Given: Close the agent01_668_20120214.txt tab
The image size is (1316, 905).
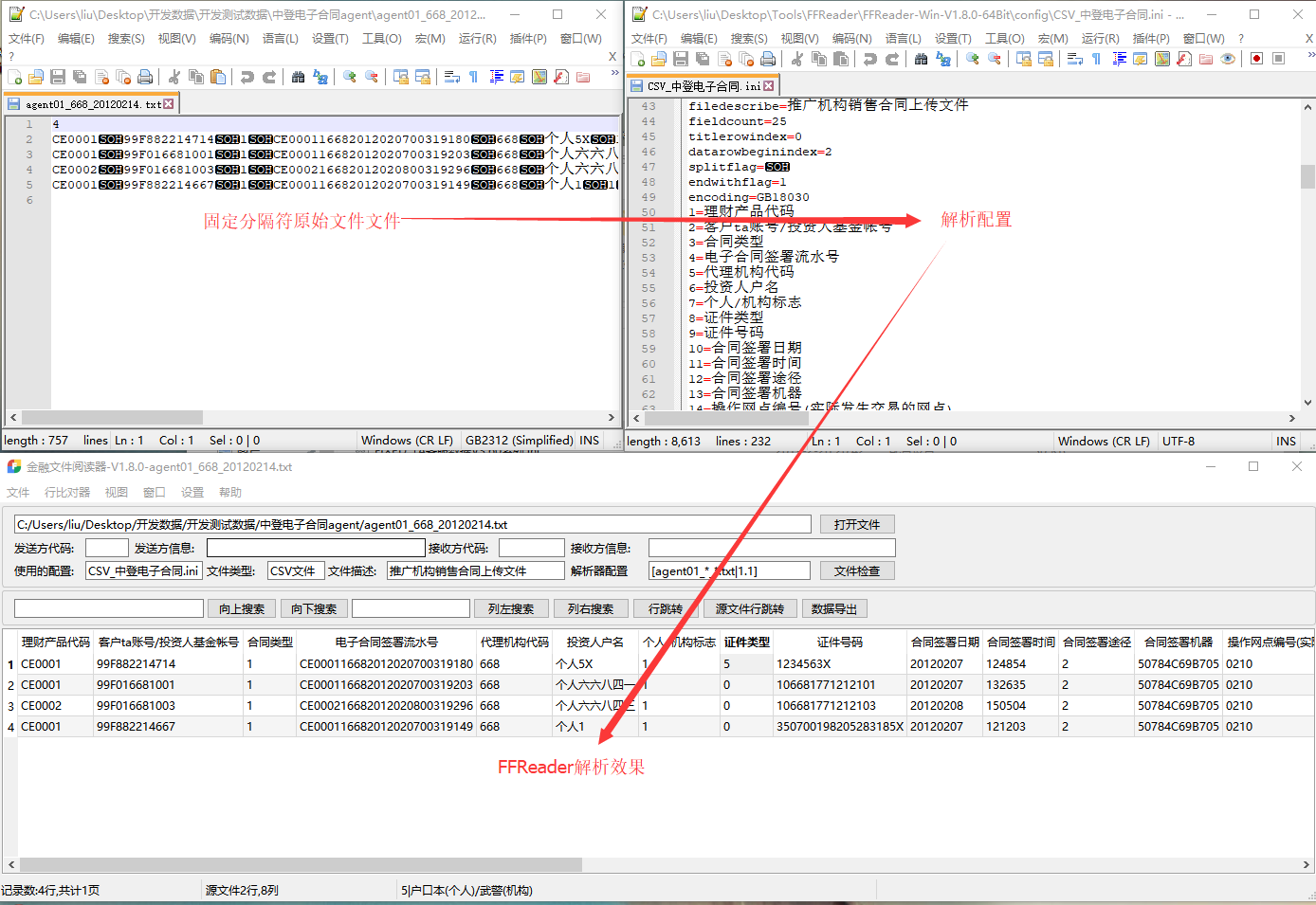Looking at the screenshot, I should pyautogui.click(x=169, y=104).
